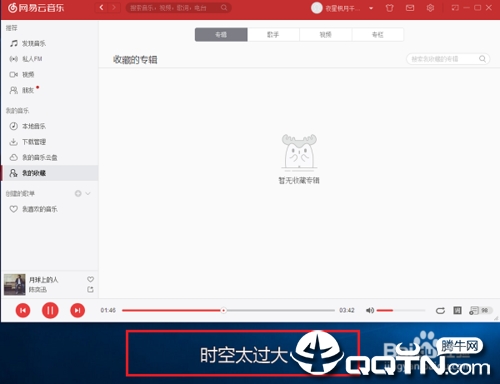Open 下载管理 in the sidebar
Viewport: 500px width, 384px height.
[x=49, y=142]
